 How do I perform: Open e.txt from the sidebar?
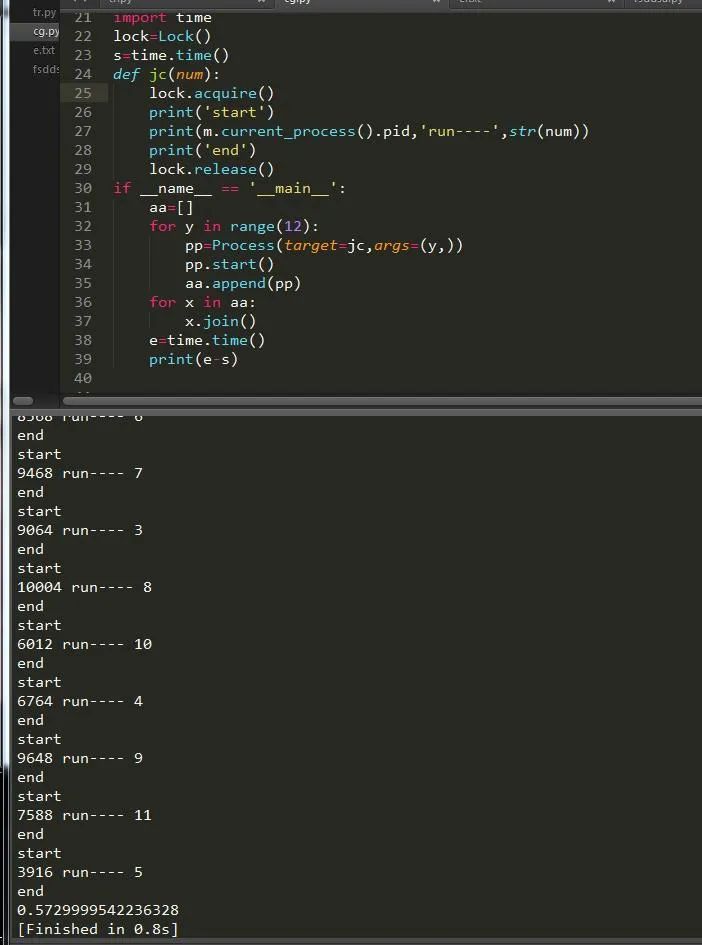click(x=44, y=51)
